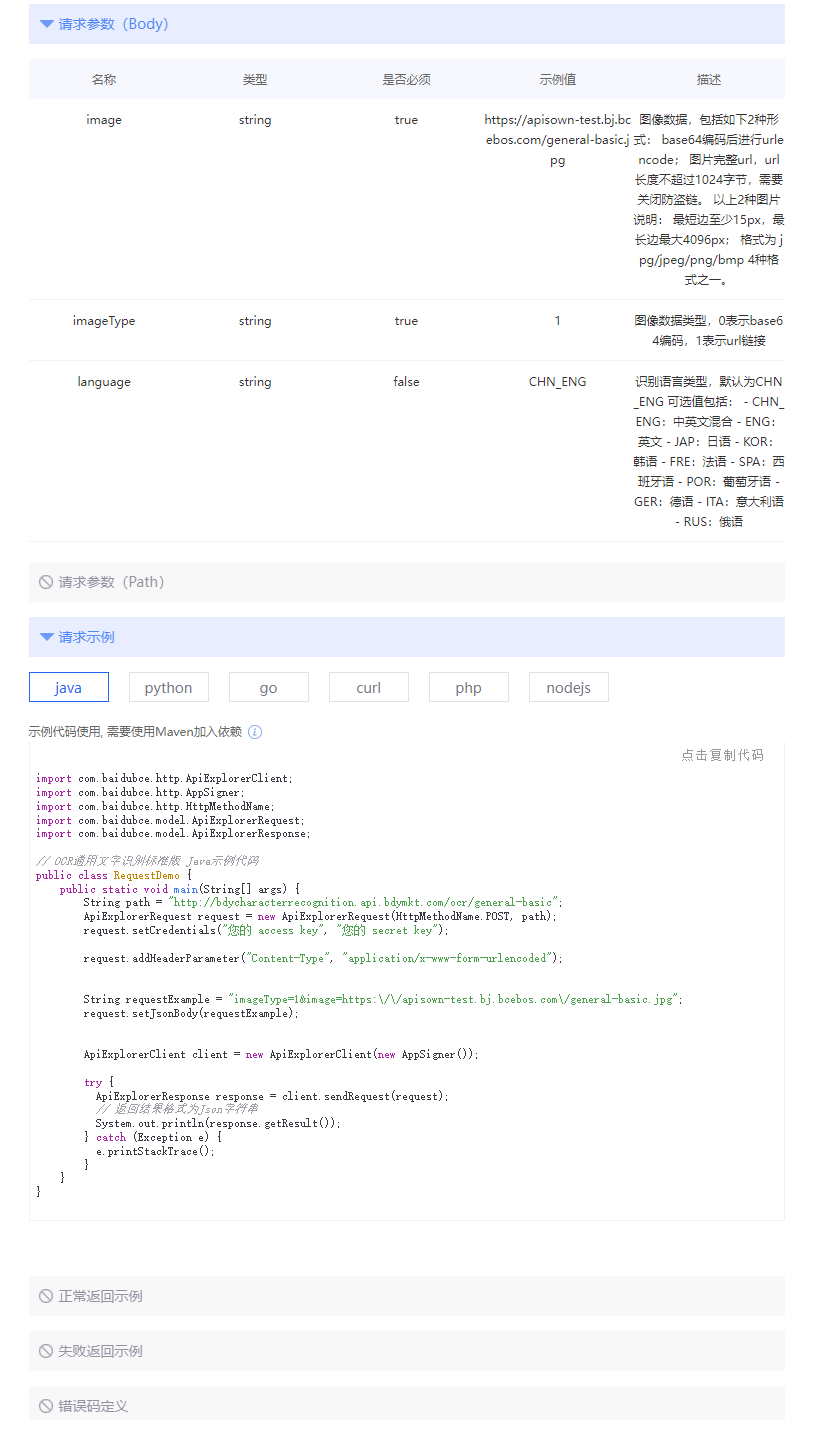This screenshot has height=1456, width=824.
Task: Click the disabled icon beside 正常返回示例
Action: pos(46,1296)
